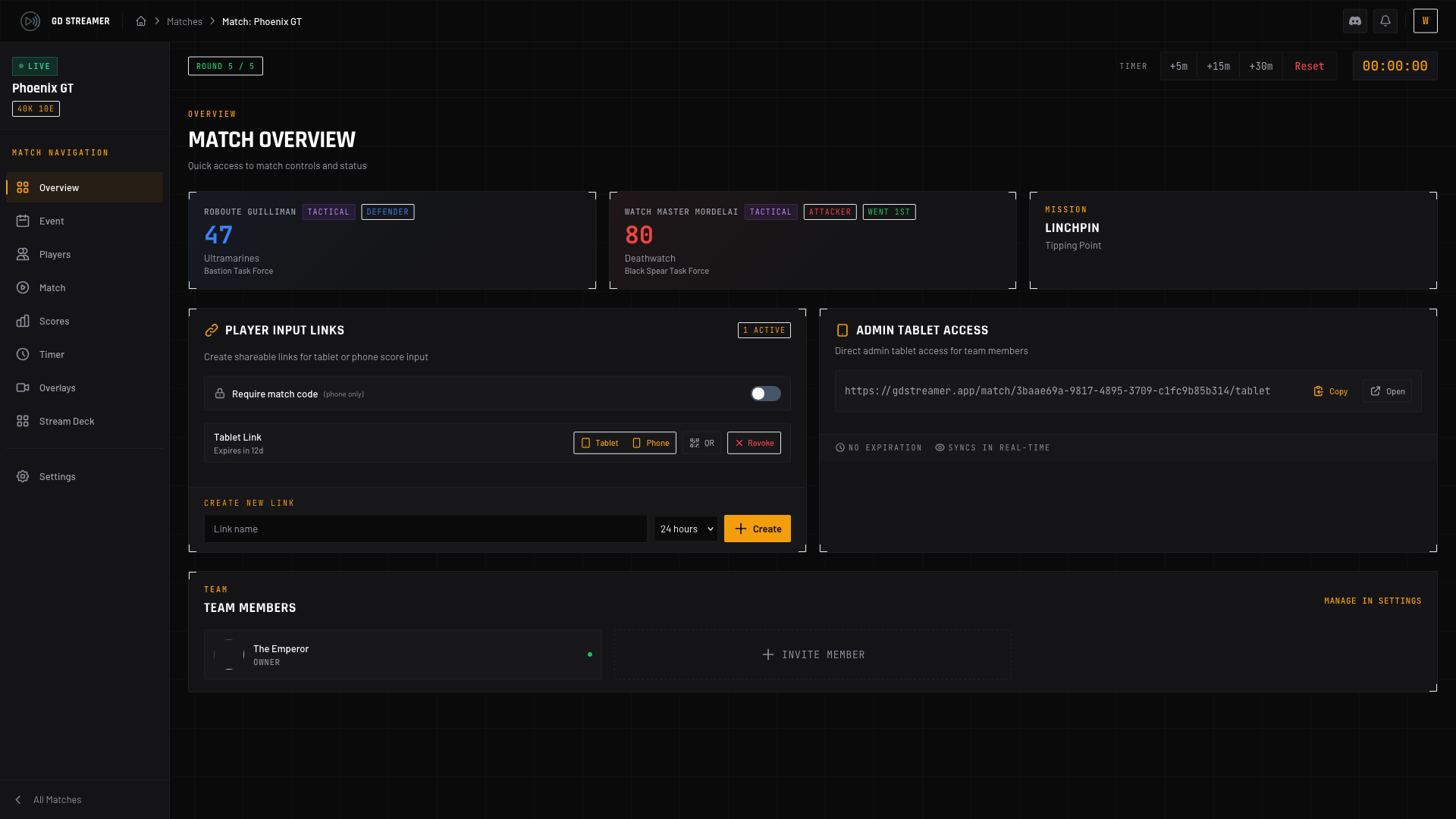
Task: Open the Matches breadcrumb menu item
Action: tap(184, 21)
